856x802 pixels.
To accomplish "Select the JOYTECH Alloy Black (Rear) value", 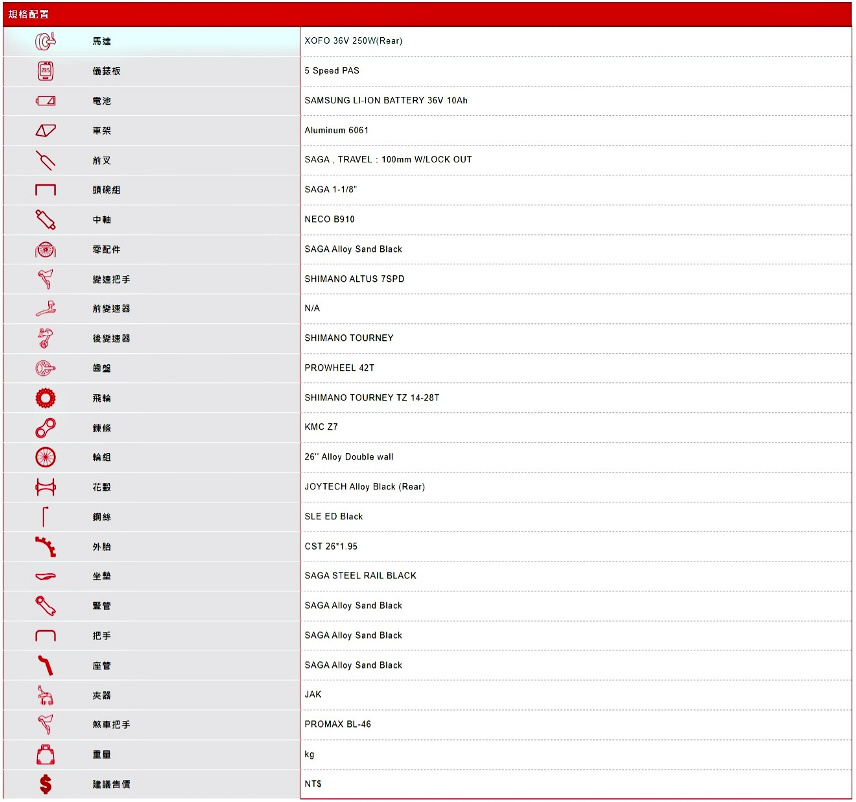I will coord(365,486).
